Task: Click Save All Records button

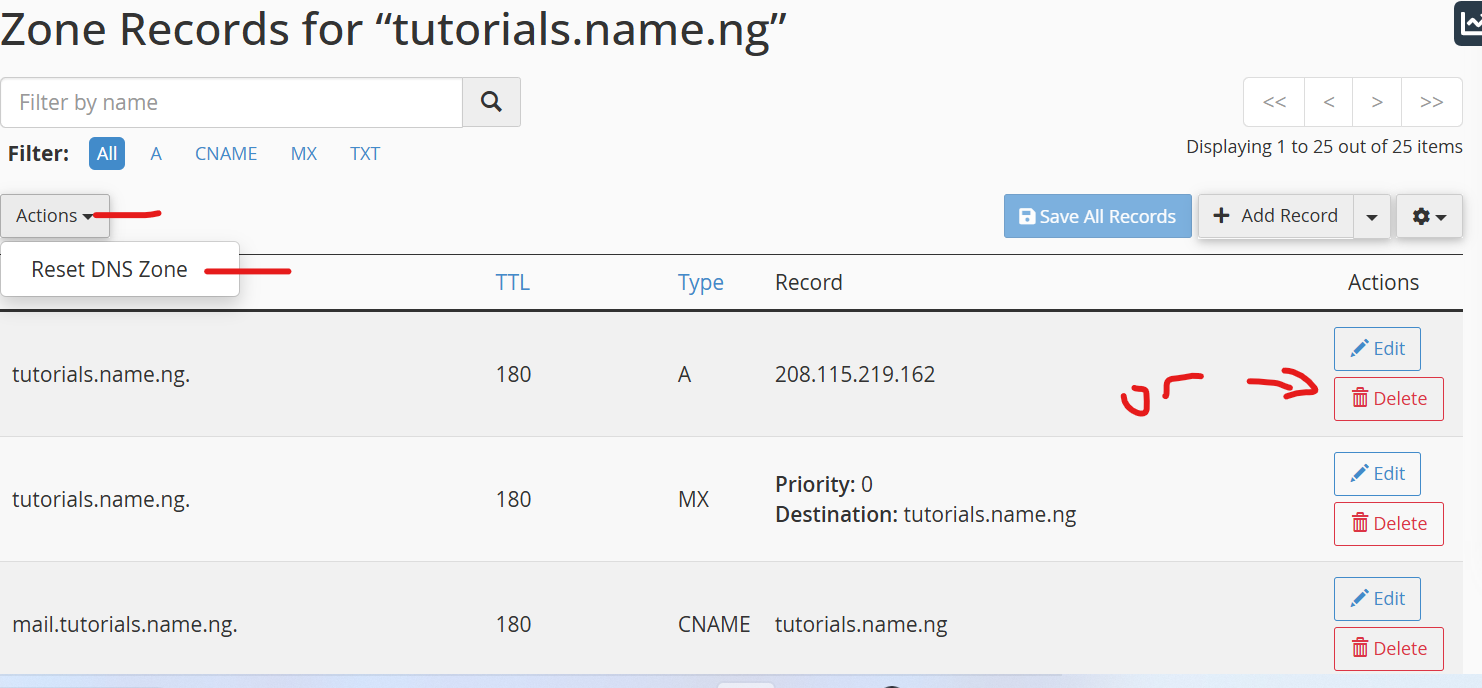Action: [x=1098, y=216]
